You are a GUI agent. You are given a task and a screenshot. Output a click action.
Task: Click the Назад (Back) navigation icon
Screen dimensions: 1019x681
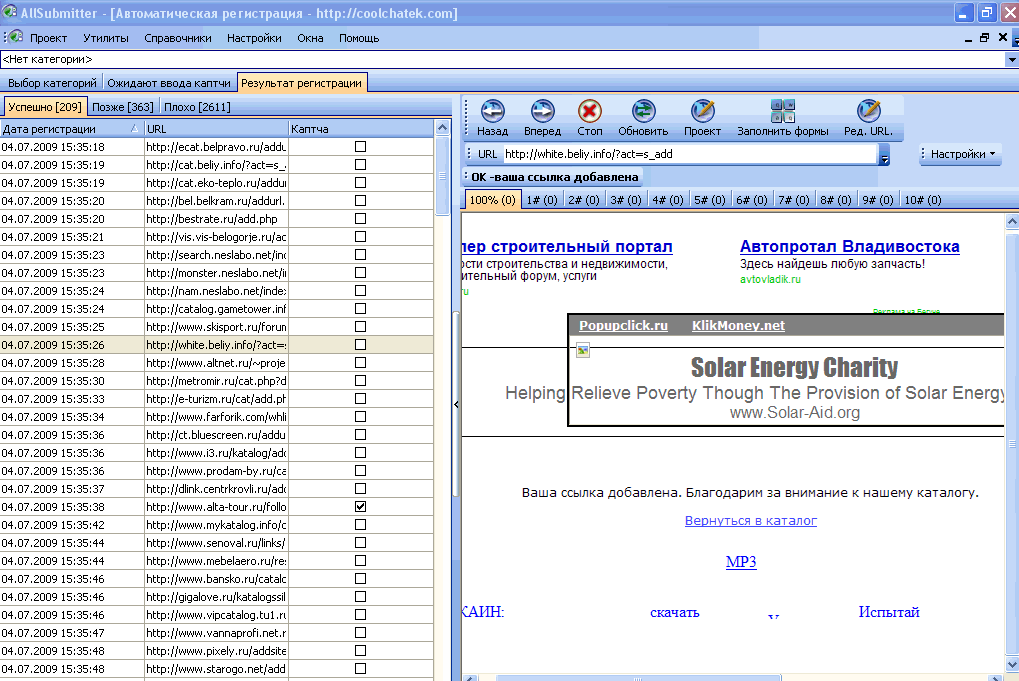tap(492, 111)
